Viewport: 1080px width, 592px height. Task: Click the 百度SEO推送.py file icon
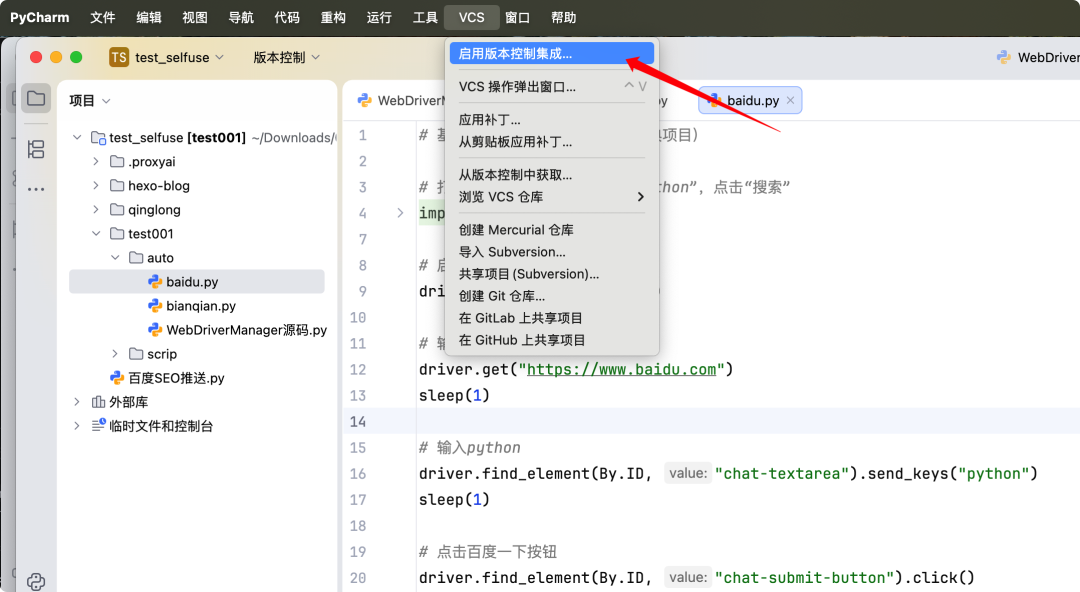point(117,378)
